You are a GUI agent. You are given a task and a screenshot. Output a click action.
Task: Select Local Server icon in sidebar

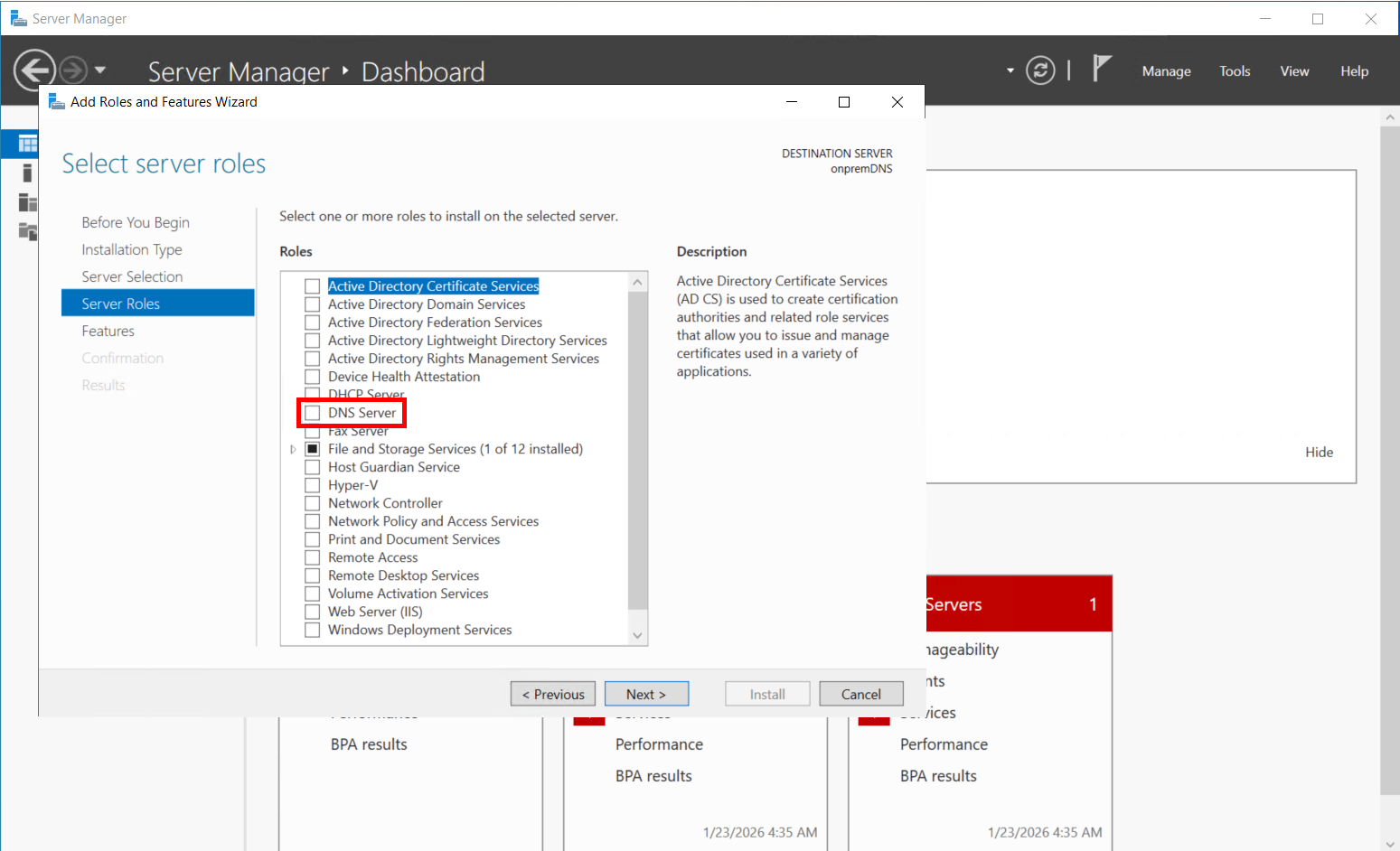click(27, 173)
